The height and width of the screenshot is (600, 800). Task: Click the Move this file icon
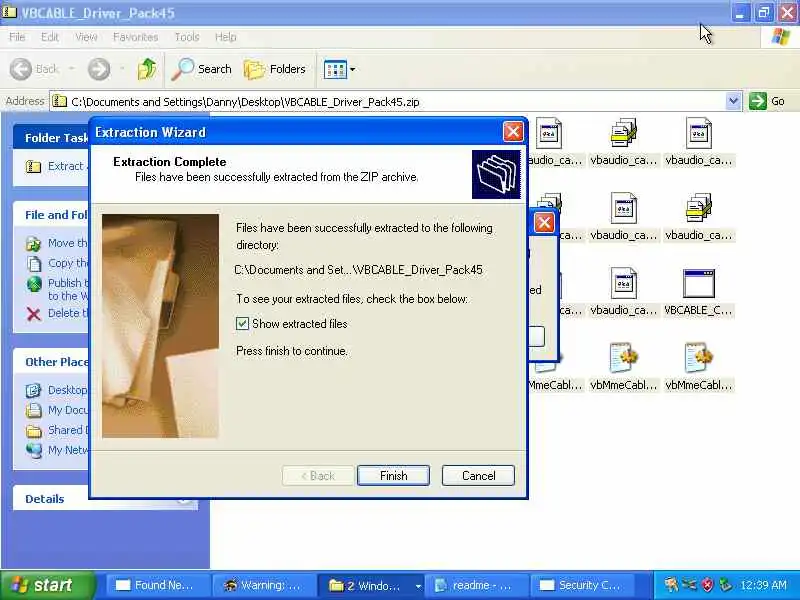point(34,243)
